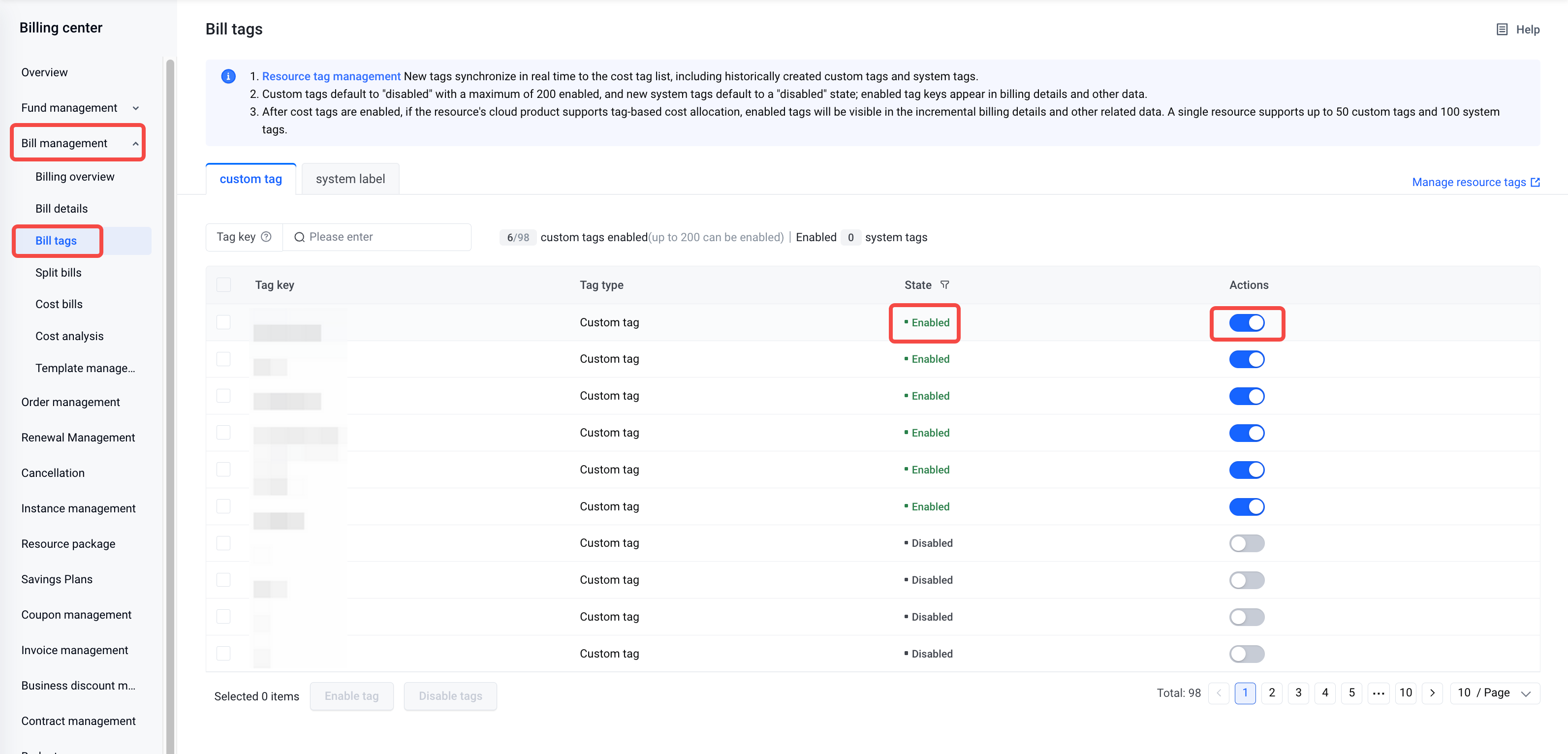Expand Fund management menu chevron

(x=136, y=108)
